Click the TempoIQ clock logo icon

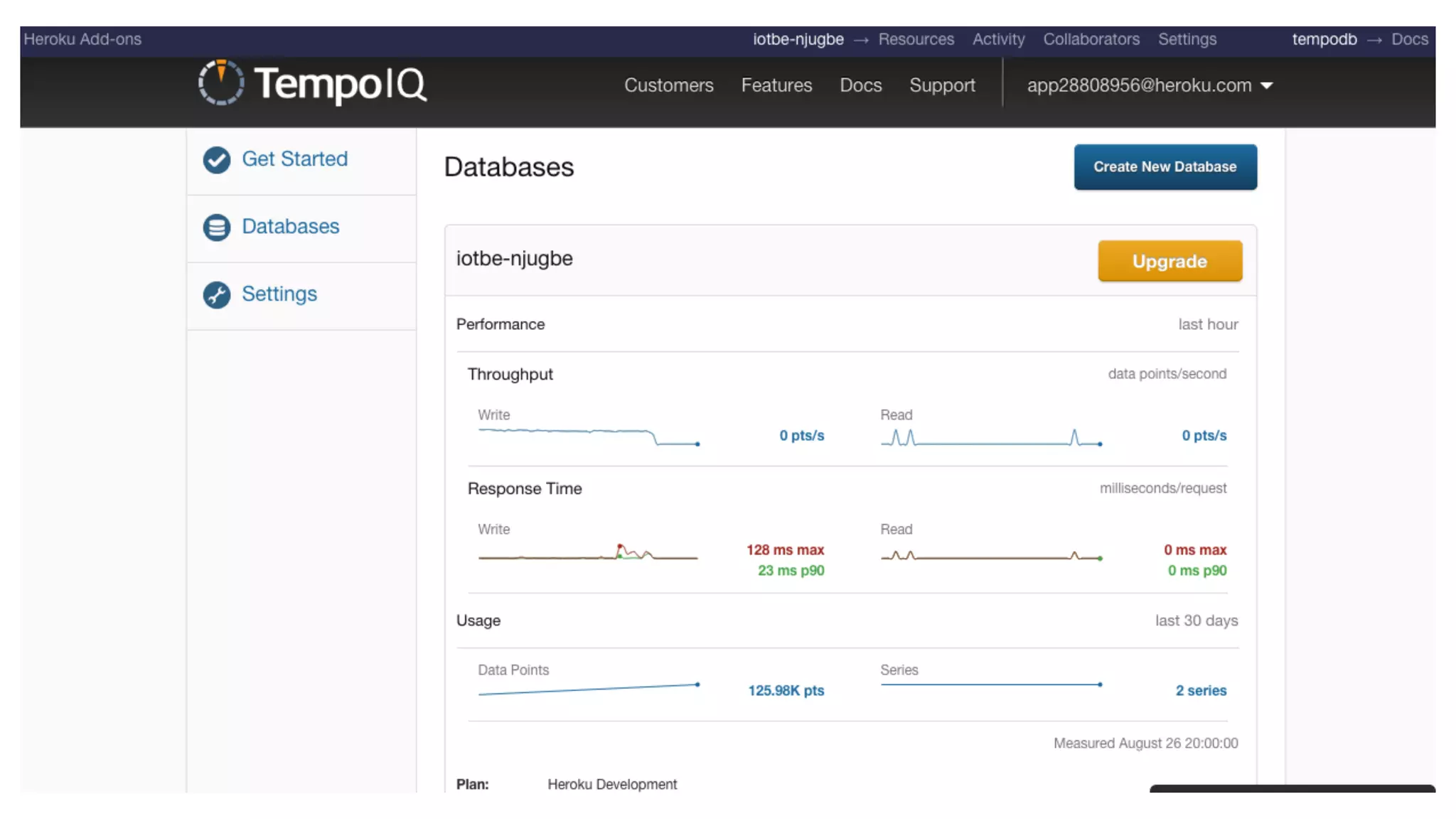(x=220, y=82)
